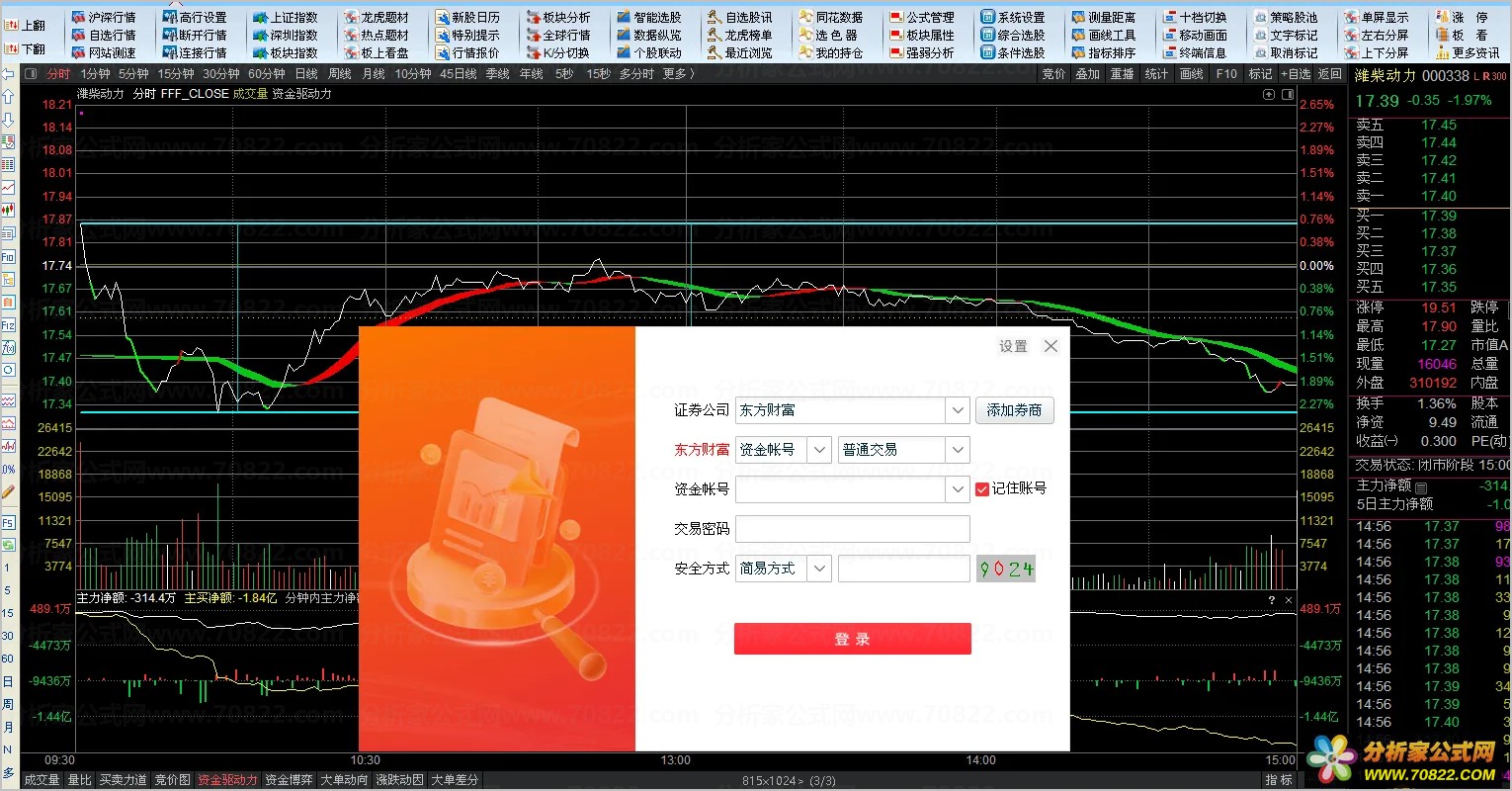Click verification code input field

coord(904,569)
